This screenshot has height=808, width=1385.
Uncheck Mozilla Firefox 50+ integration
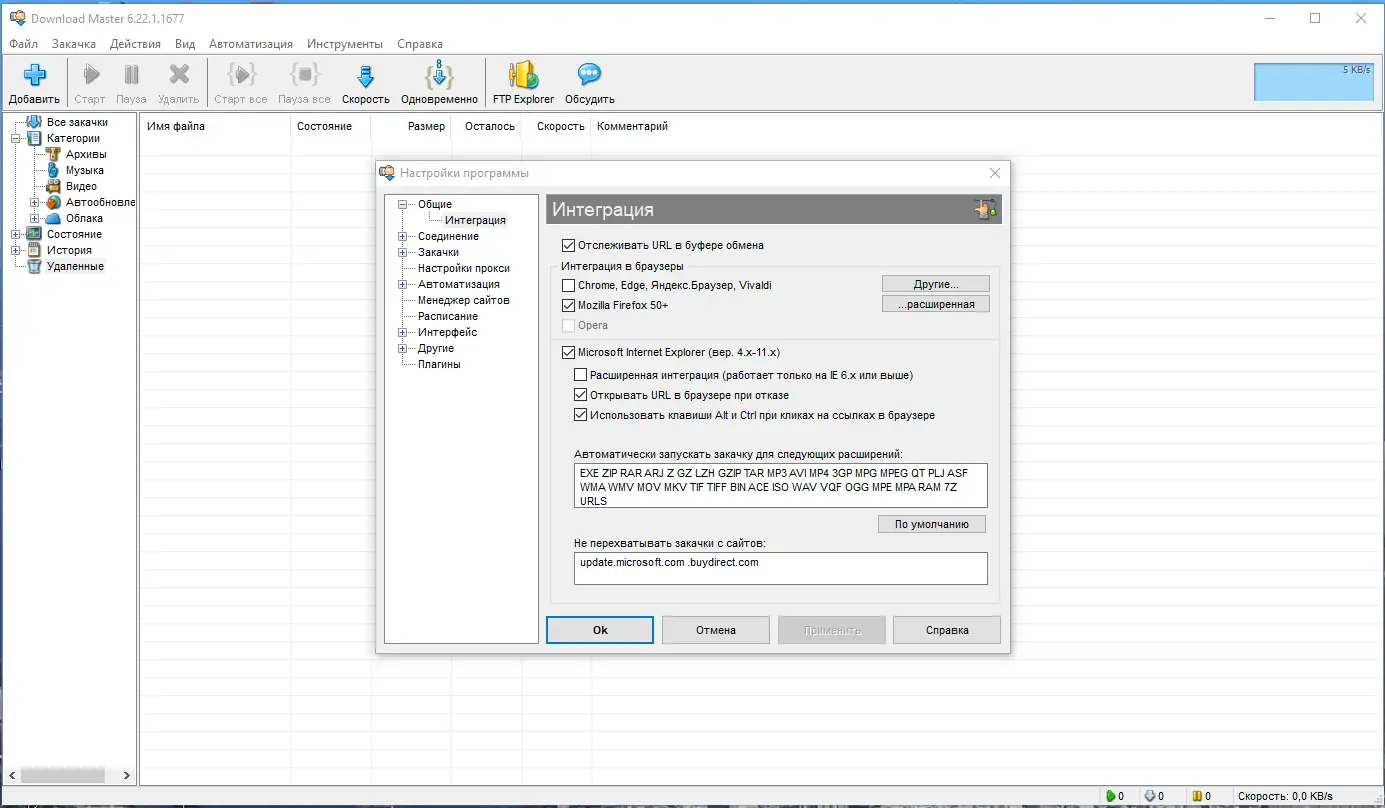pyautogui.click(x=569, y=305)
